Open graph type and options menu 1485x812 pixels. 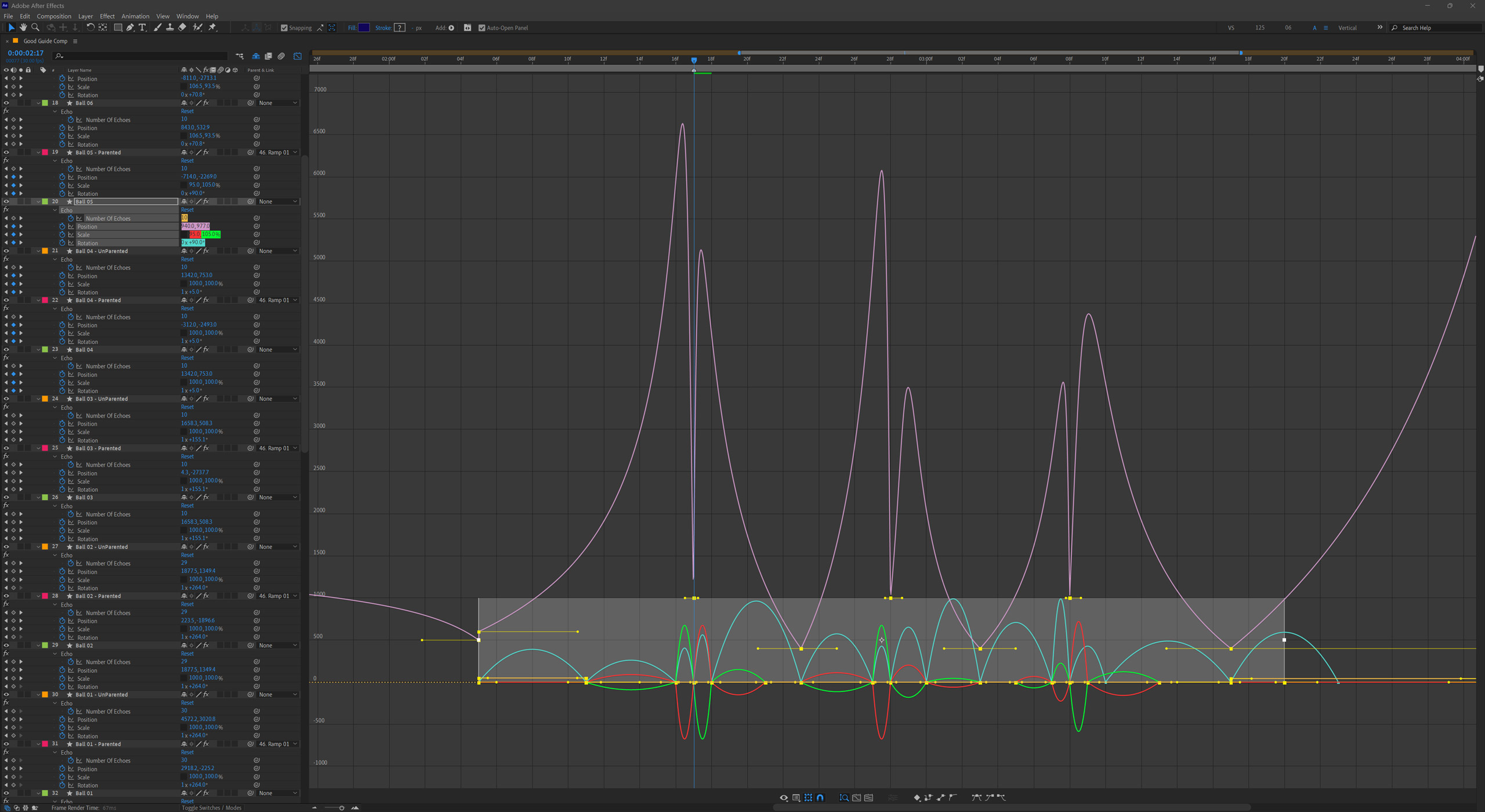pos(796,797)
